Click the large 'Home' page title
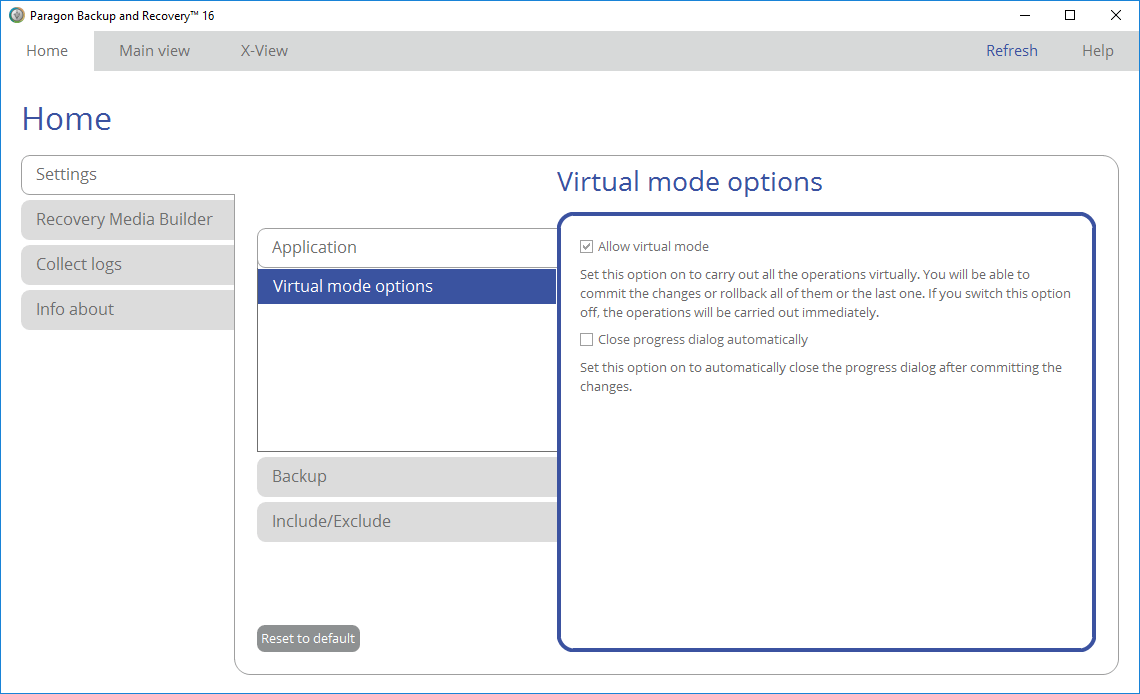Screen dimensions: 1140x694 [67, 118]
